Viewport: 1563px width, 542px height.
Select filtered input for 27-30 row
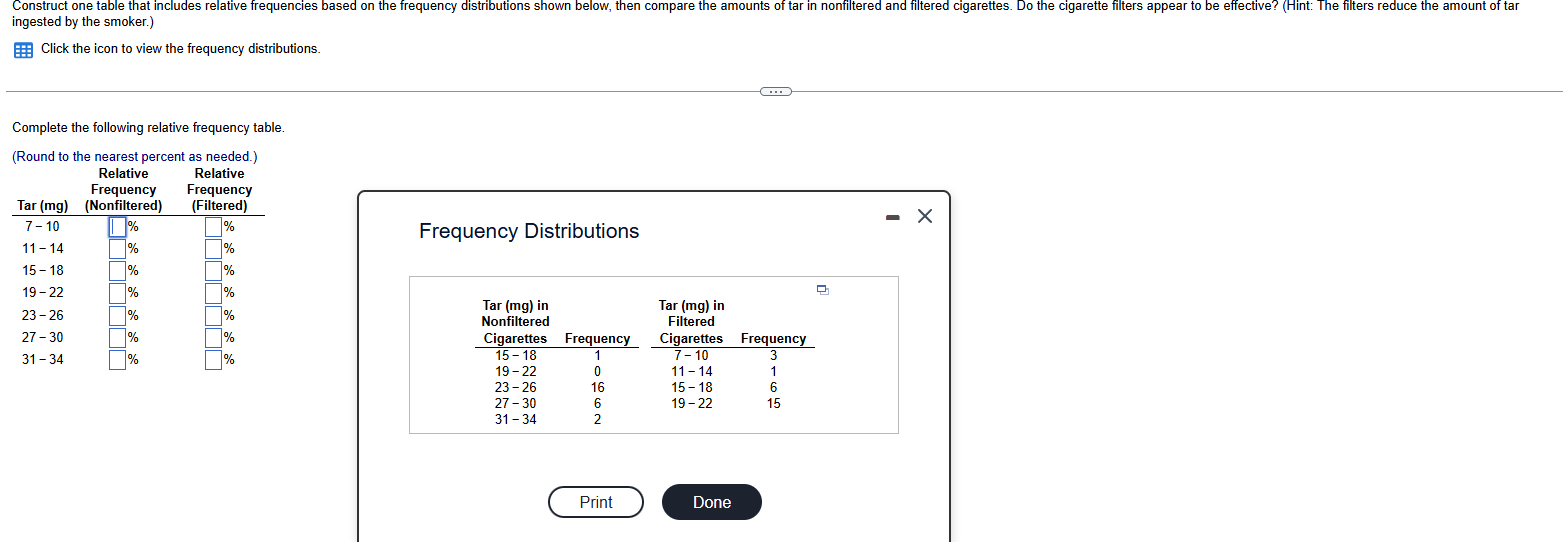(x=214, y=337)
